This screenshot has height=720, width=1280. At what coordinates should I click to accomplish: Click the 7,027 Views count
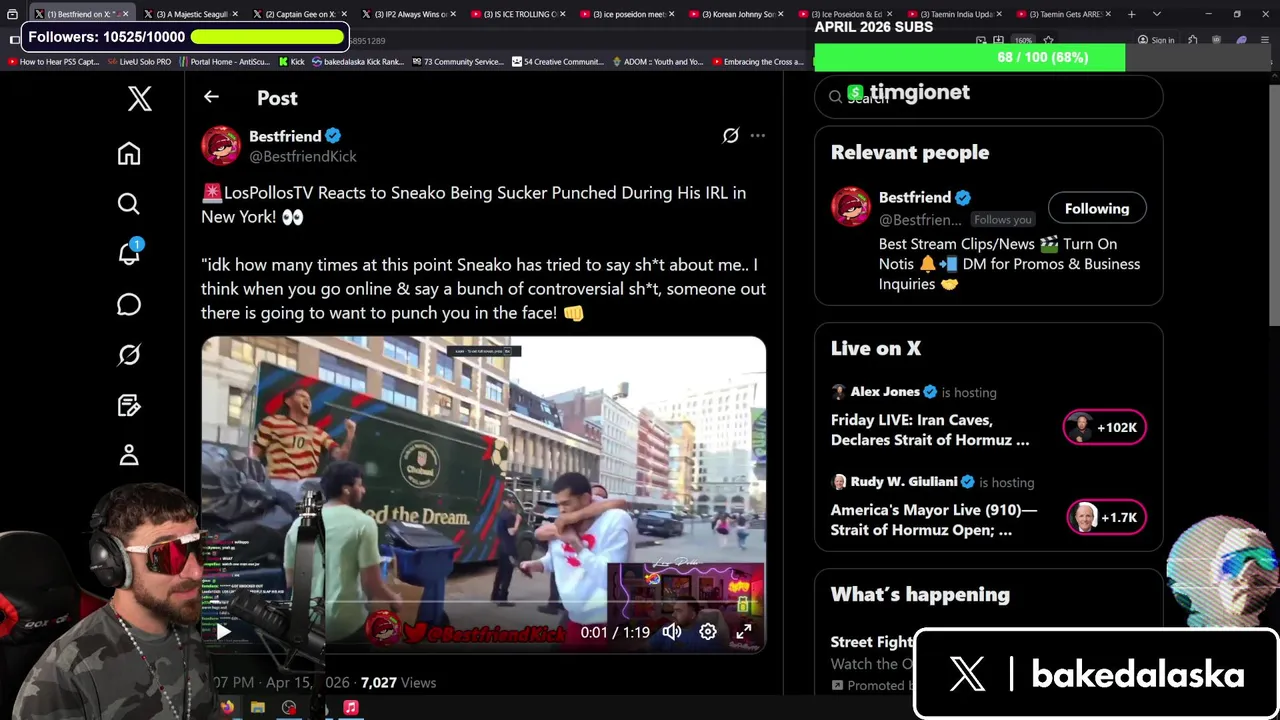tap(398, 682)
